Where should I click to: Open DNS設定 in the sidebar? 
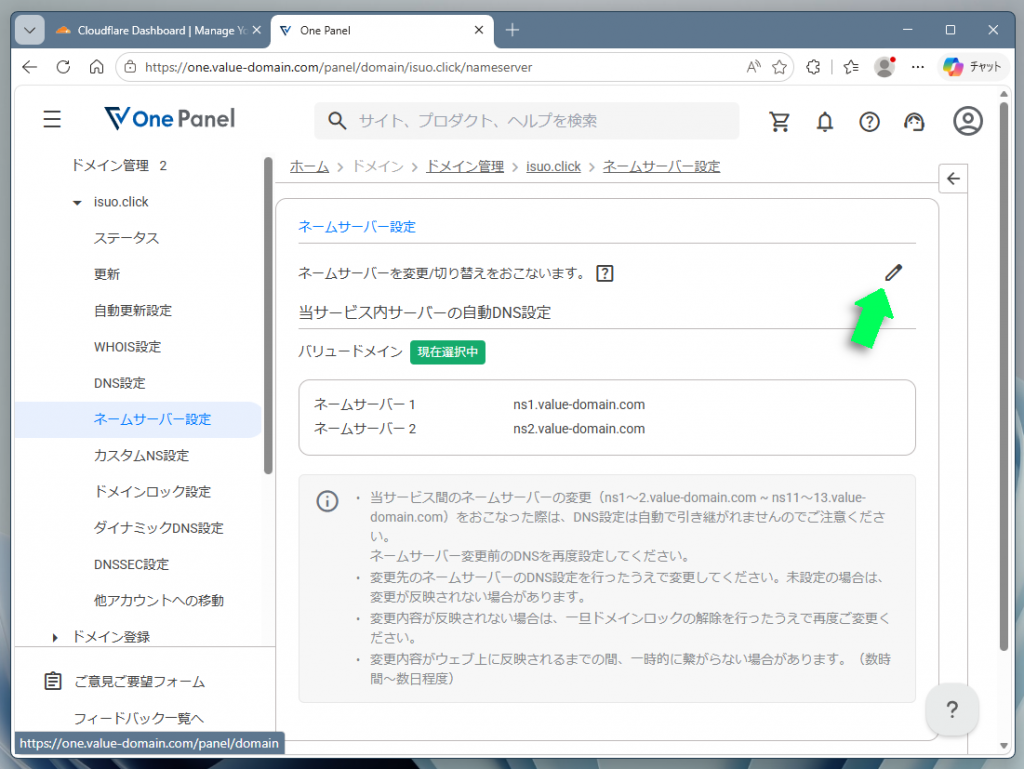coord(120,383)
